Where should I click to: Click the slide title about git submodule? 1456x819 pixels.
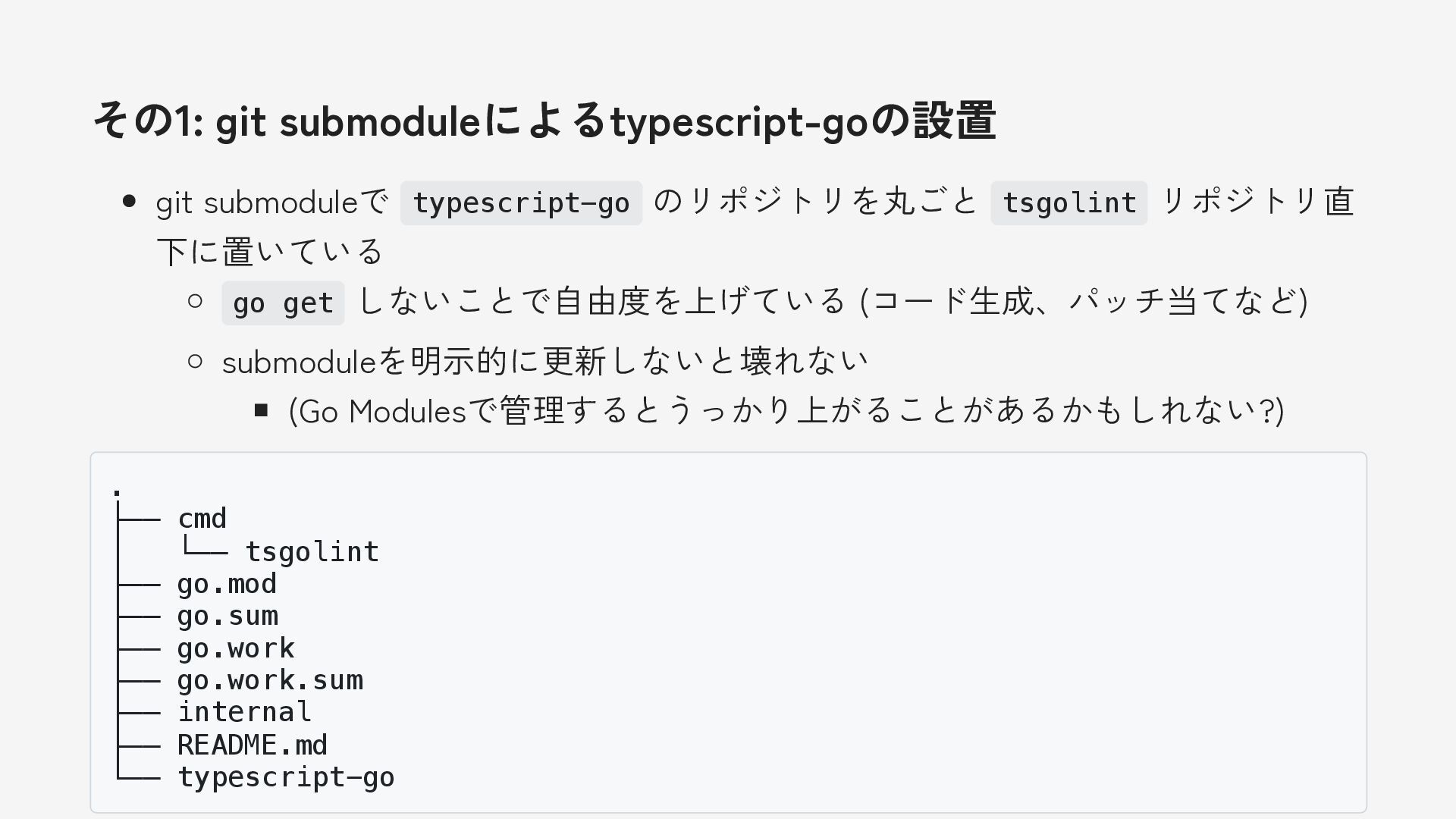544,121
